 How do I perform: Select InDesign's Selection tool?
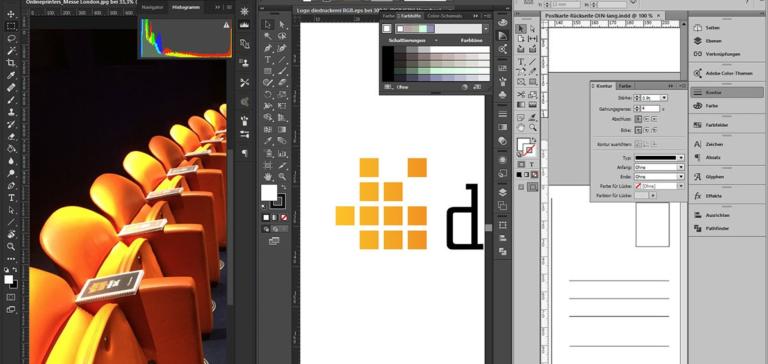click(521, 29)
